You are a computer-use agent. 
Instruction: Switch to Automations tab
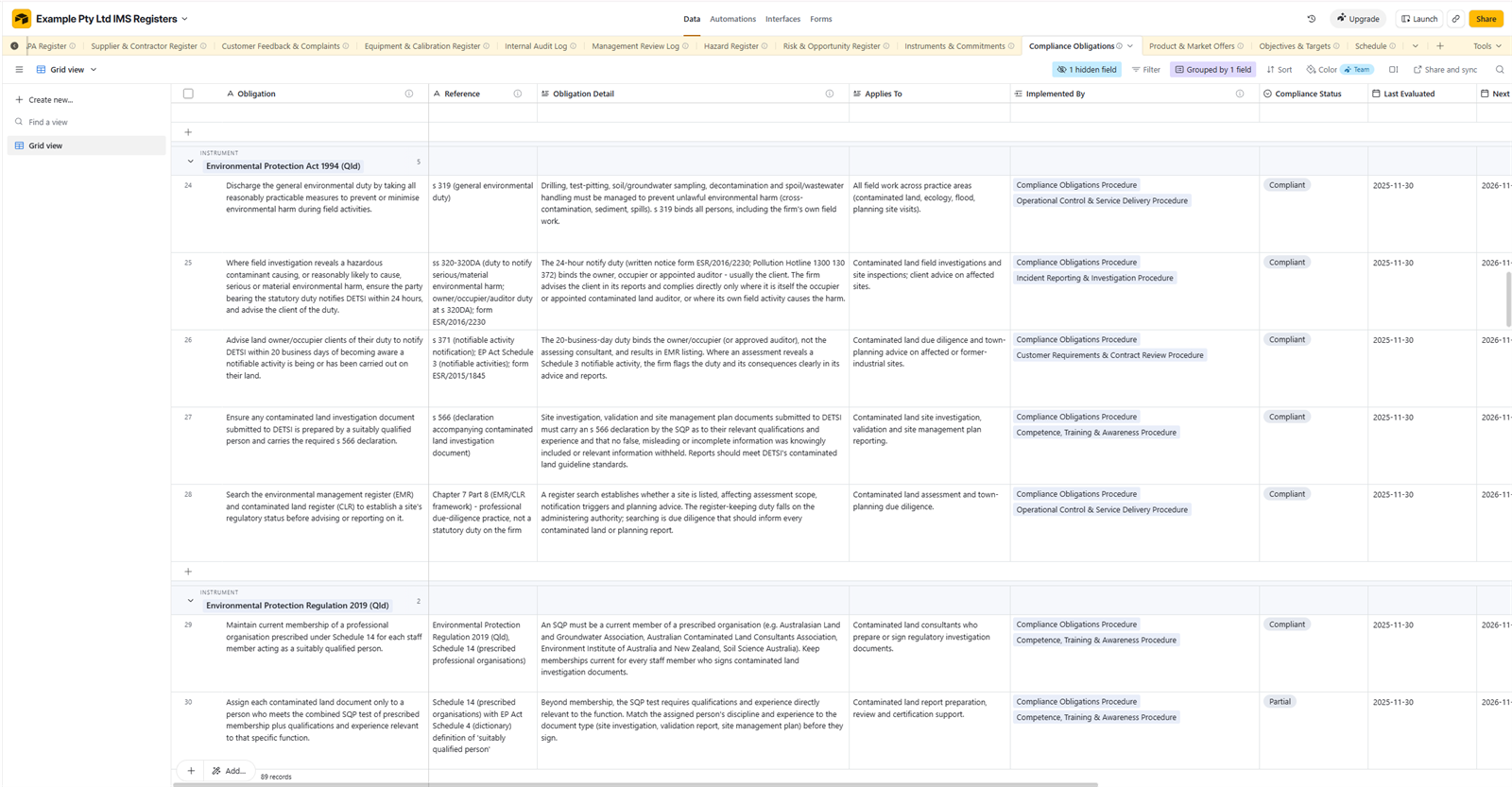pos(732,19)
